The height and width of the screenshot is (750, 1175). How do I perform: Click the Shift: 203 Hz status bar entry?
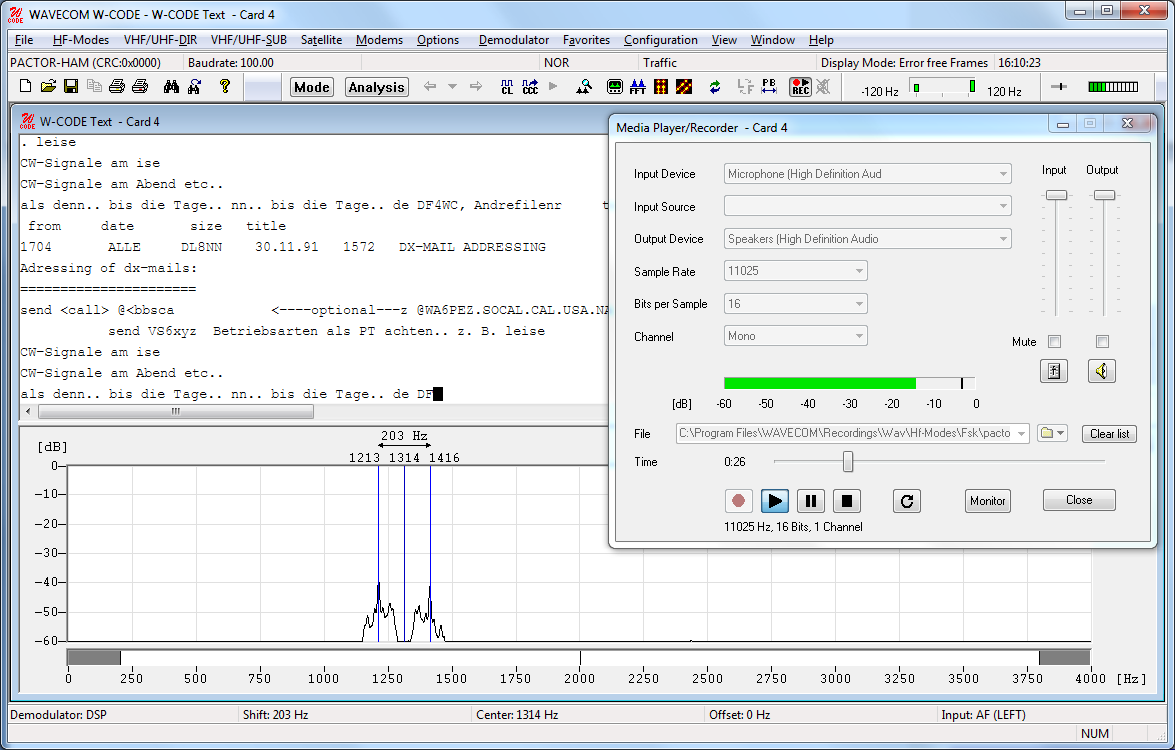pyautogui.click(x=276, y=715)
